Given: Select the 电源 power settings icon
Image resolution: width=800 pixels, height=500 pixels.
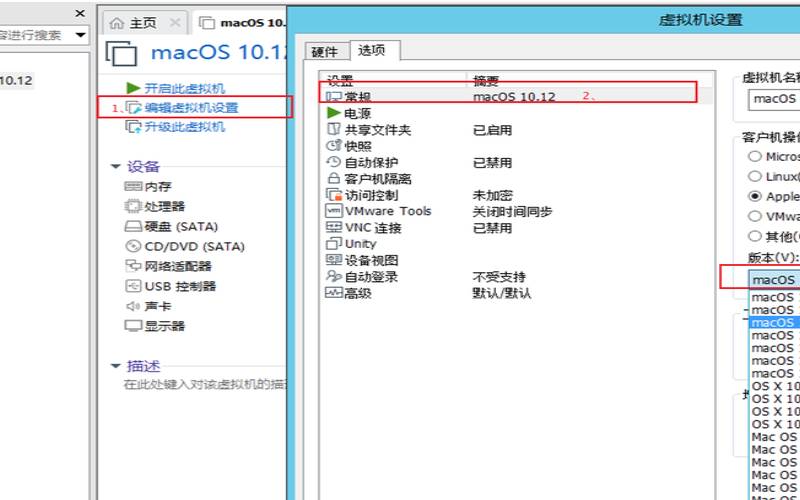Looking at the screenshot, I should pos(334,113).
